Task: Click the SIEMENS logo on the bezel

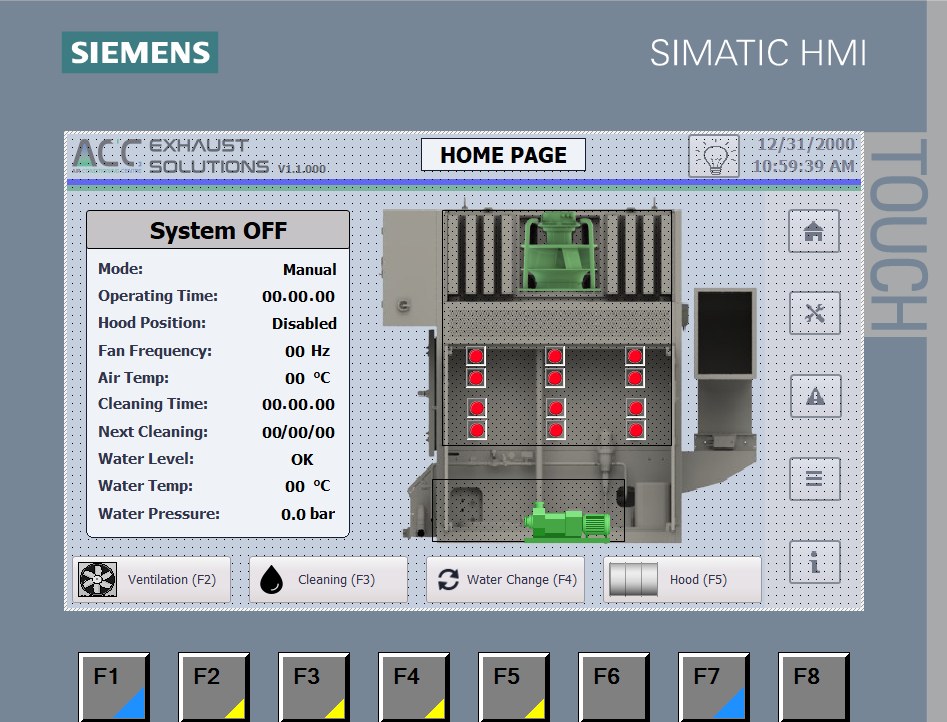Action: pos(140,53)
